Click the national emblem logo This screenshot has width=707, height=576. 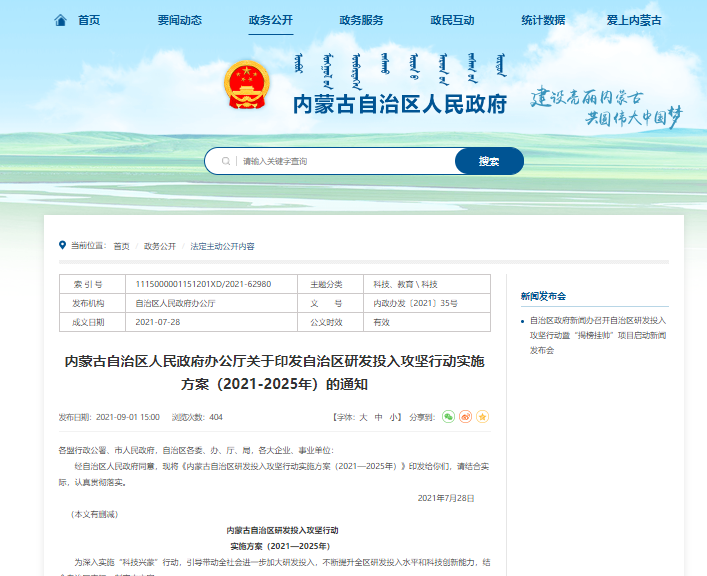point(247,85)
